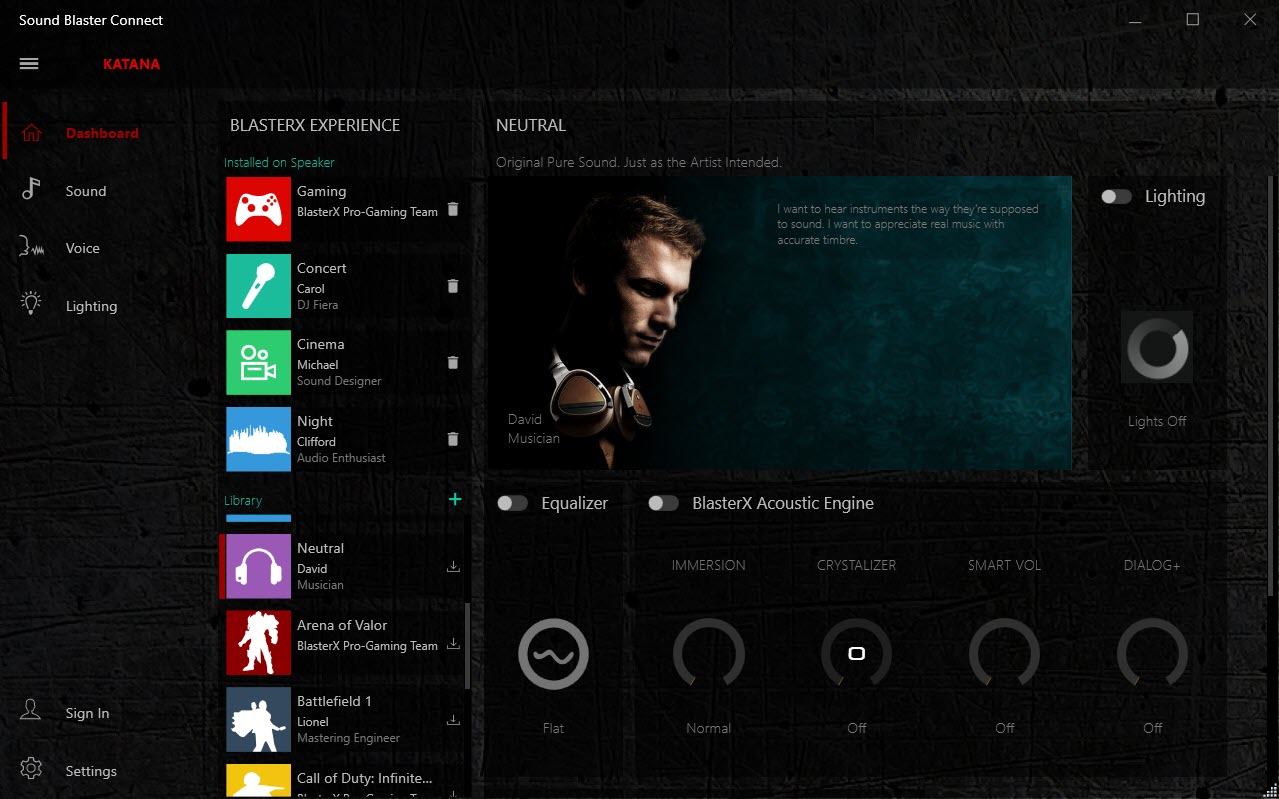This screenshot has width=1279, height=799.
Task: Enable the BlasterX Acoustic Engine toggle
Action: (663, 503)
